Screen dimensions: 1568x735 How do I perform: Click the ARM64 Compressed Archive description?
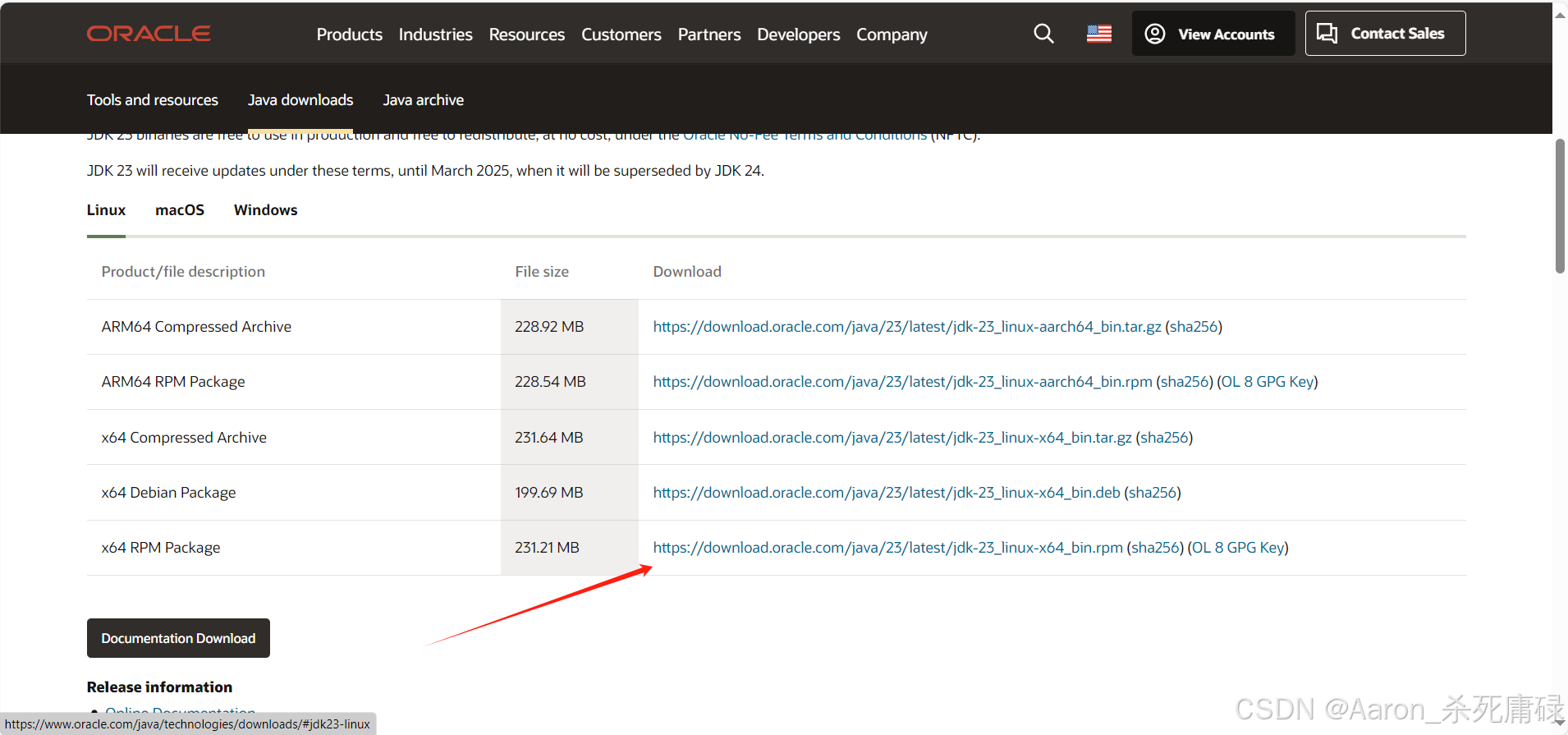pyautogui.click(x=196, y=327)
